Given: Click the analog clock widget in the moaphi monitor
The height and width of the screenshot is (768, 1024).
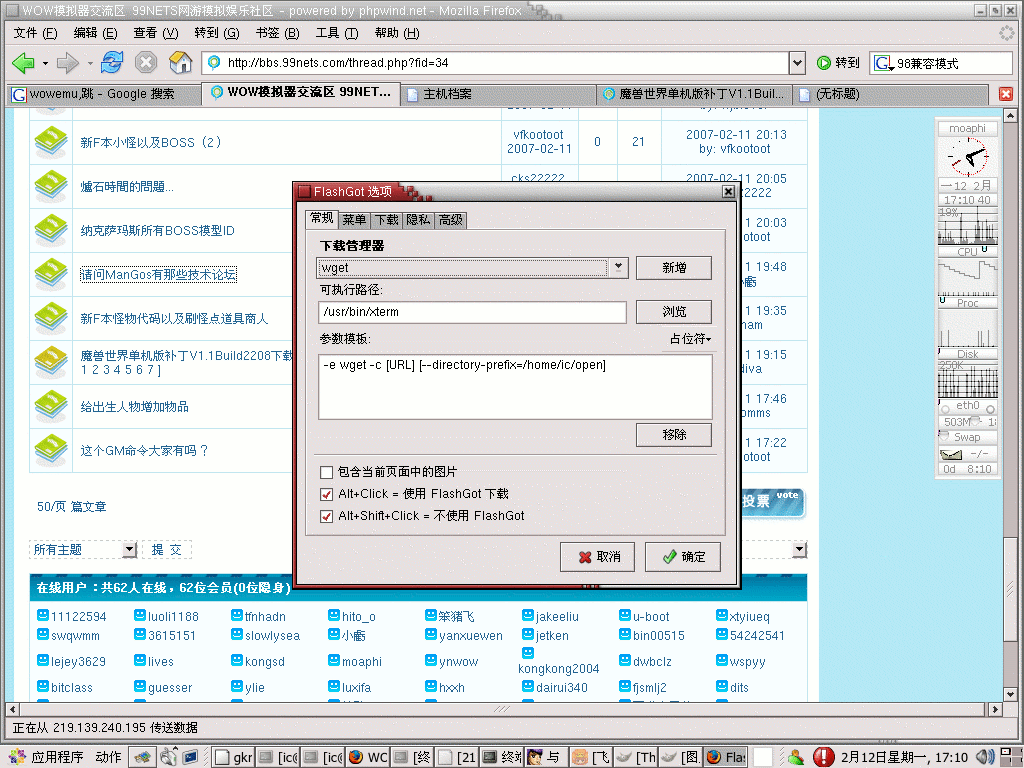Looking at the screenshot, I should click(x=968, y=157).
